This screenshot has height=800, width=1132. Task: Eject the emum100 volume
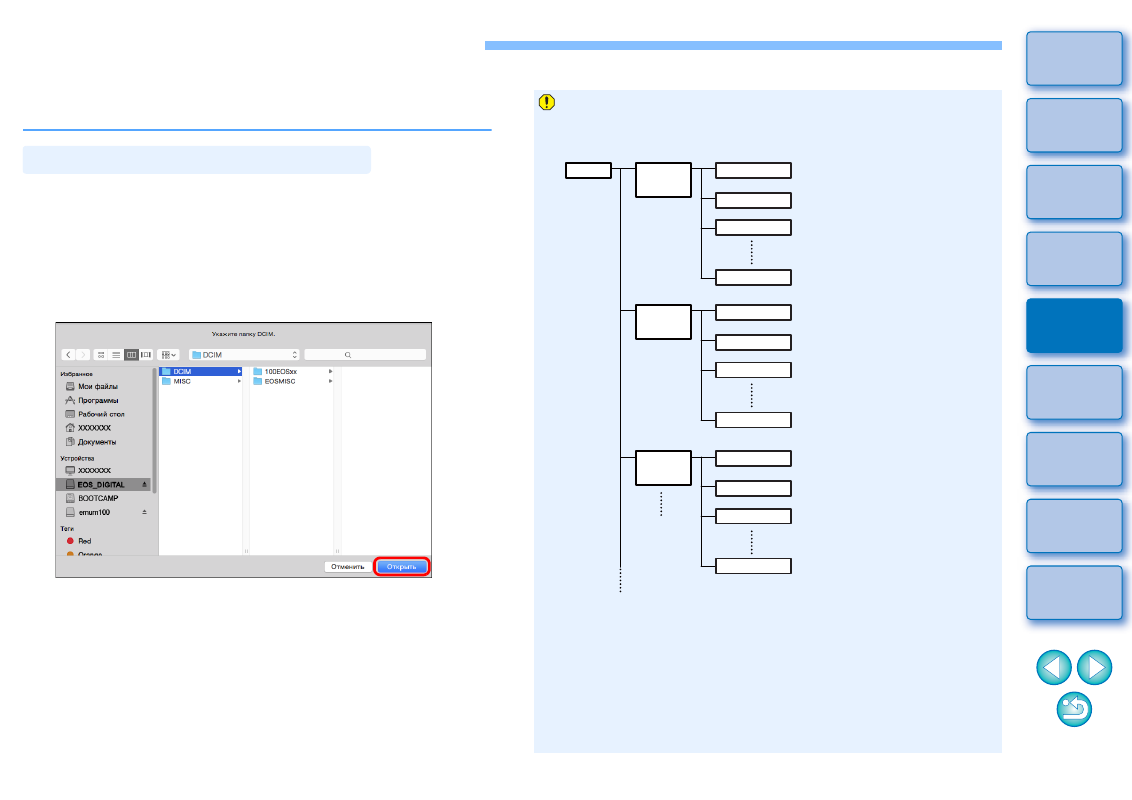pyautogui.click(x=144, y=512)
